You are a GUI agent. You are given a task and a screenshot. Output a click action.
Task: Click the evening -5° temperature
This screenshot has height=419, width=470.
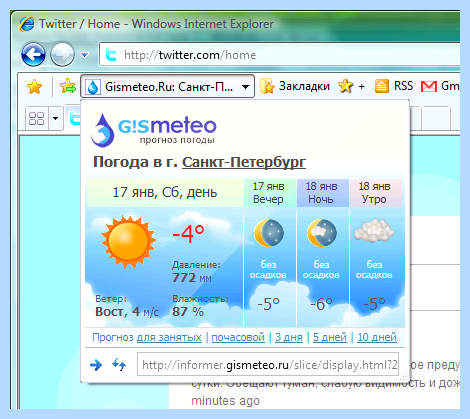(x=268, y=304)
